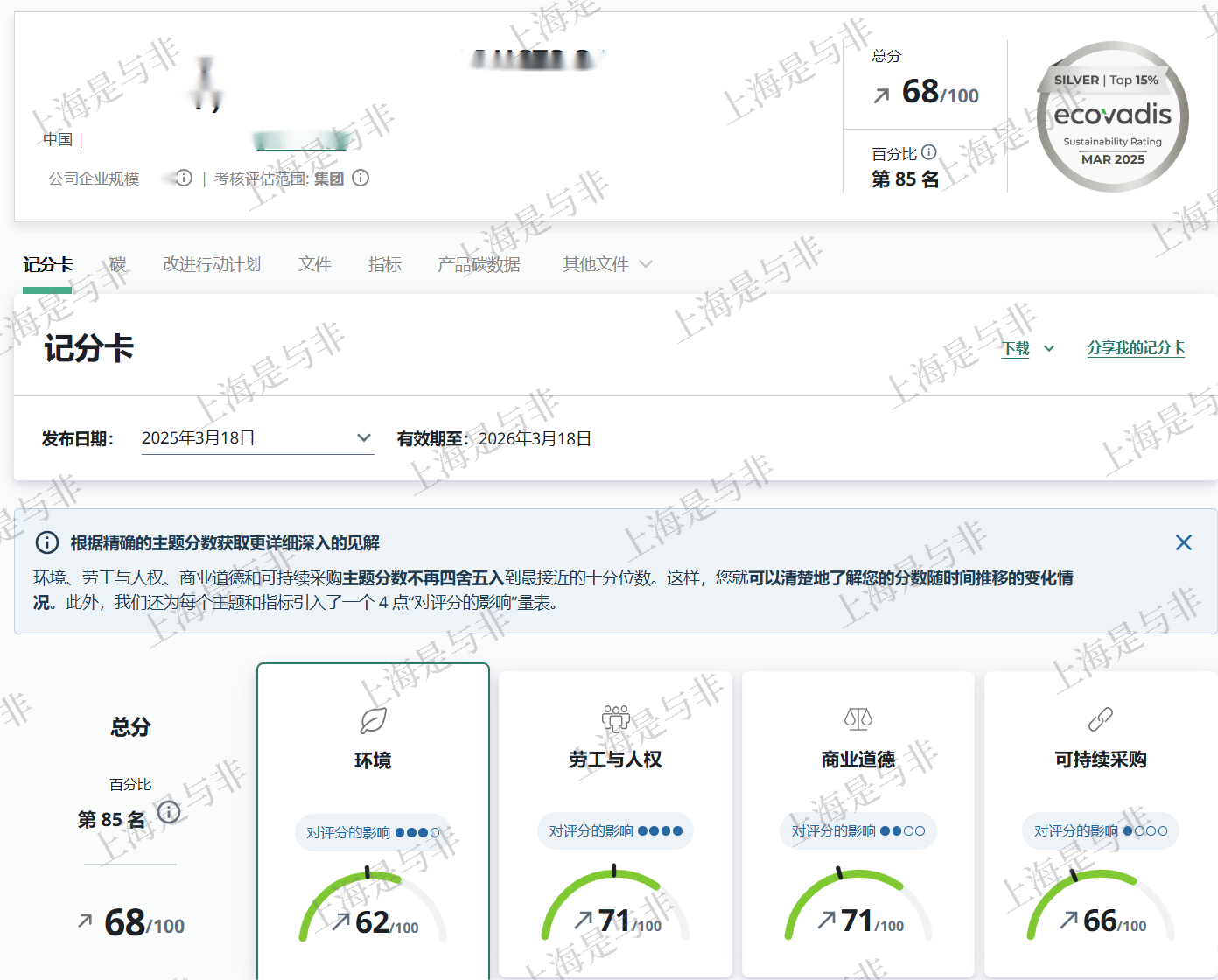Close the blue information banner
The height and width of the screenshot is (980, 1218).
click(1183, 542)
